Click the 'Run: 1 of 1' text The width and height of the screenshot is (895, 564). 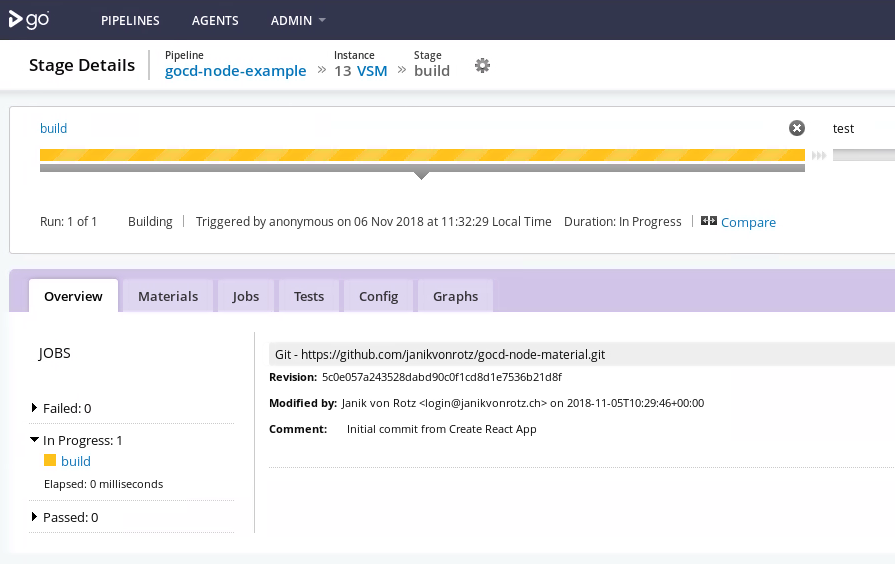click(x=68, y=221)
